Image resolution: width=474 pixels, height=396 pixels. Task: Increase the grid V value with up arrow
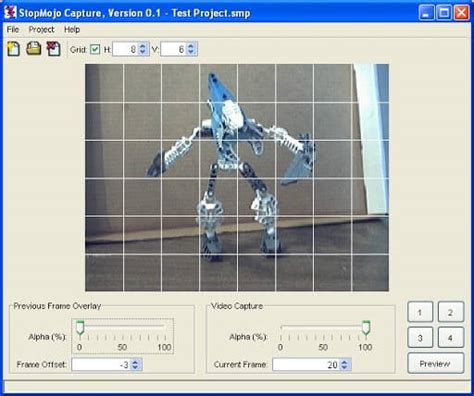[191, 46]
